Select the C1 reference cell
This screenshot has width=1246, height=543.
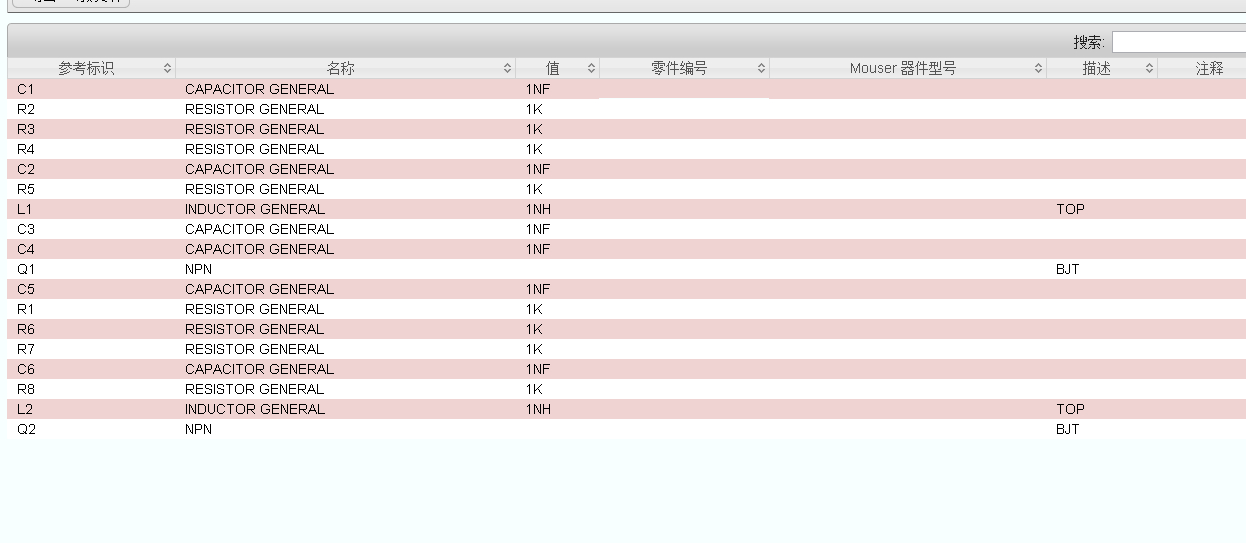click(26, 89)
